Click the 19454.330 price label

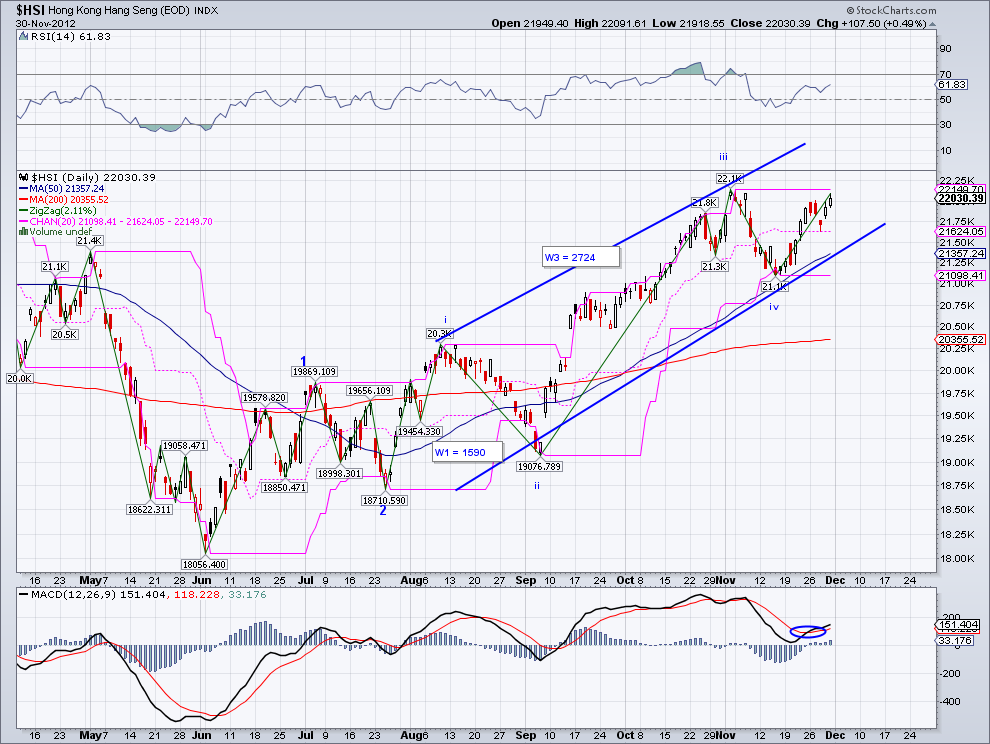419,431
